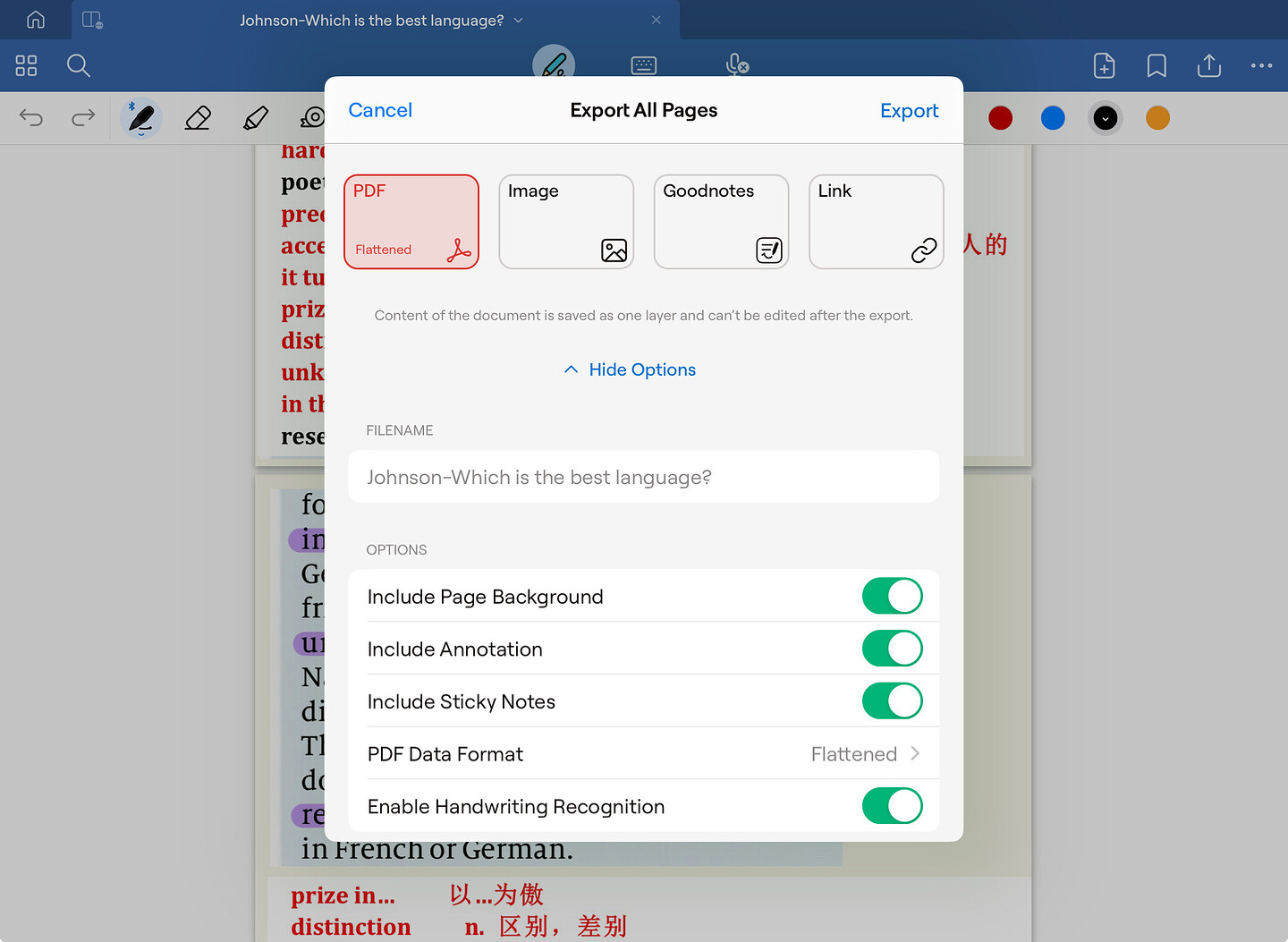Open document search

coord(79,65)
